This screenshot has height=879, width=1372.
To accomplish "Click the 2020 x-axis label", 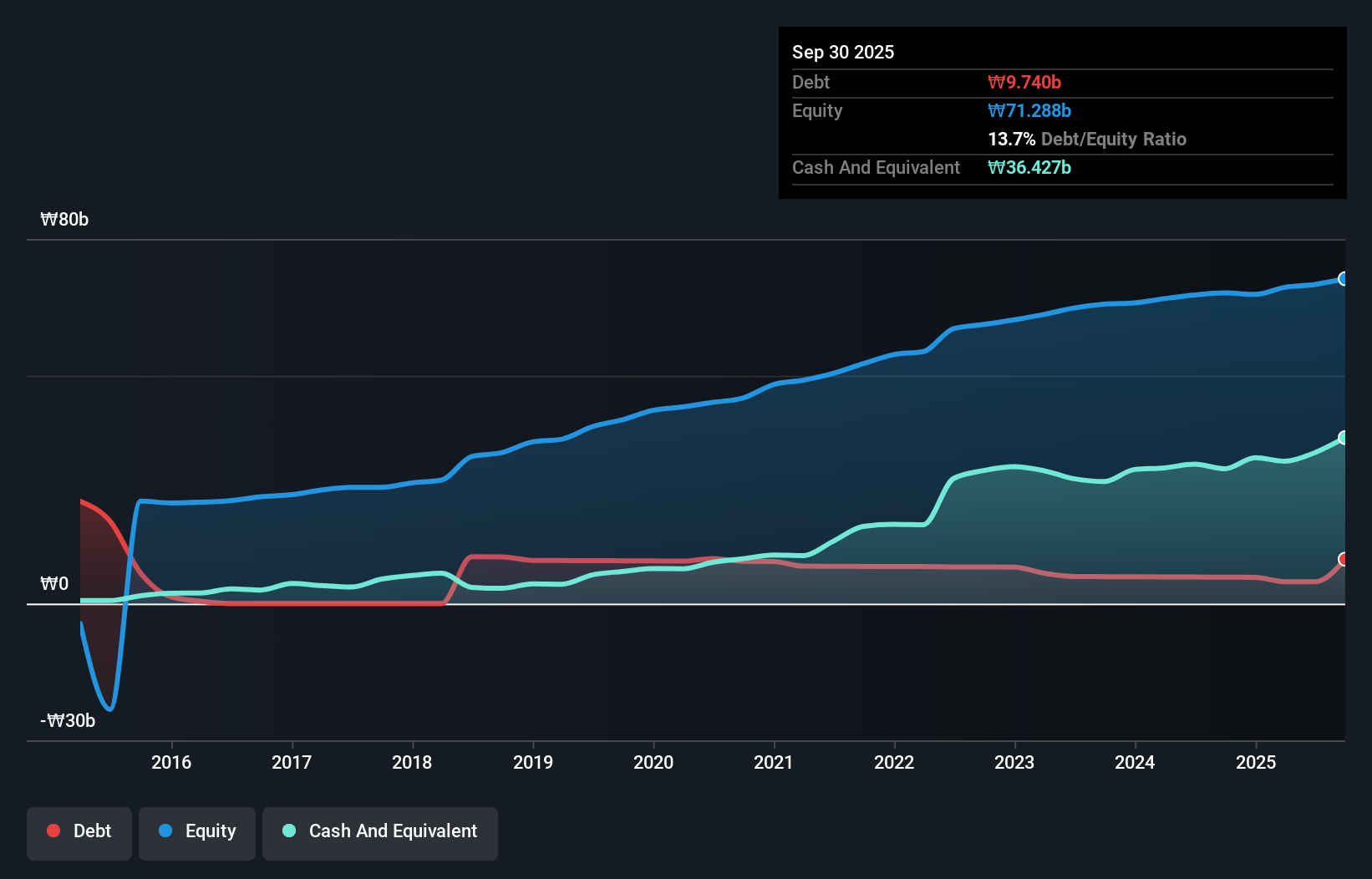I will [x=653, y=762].
